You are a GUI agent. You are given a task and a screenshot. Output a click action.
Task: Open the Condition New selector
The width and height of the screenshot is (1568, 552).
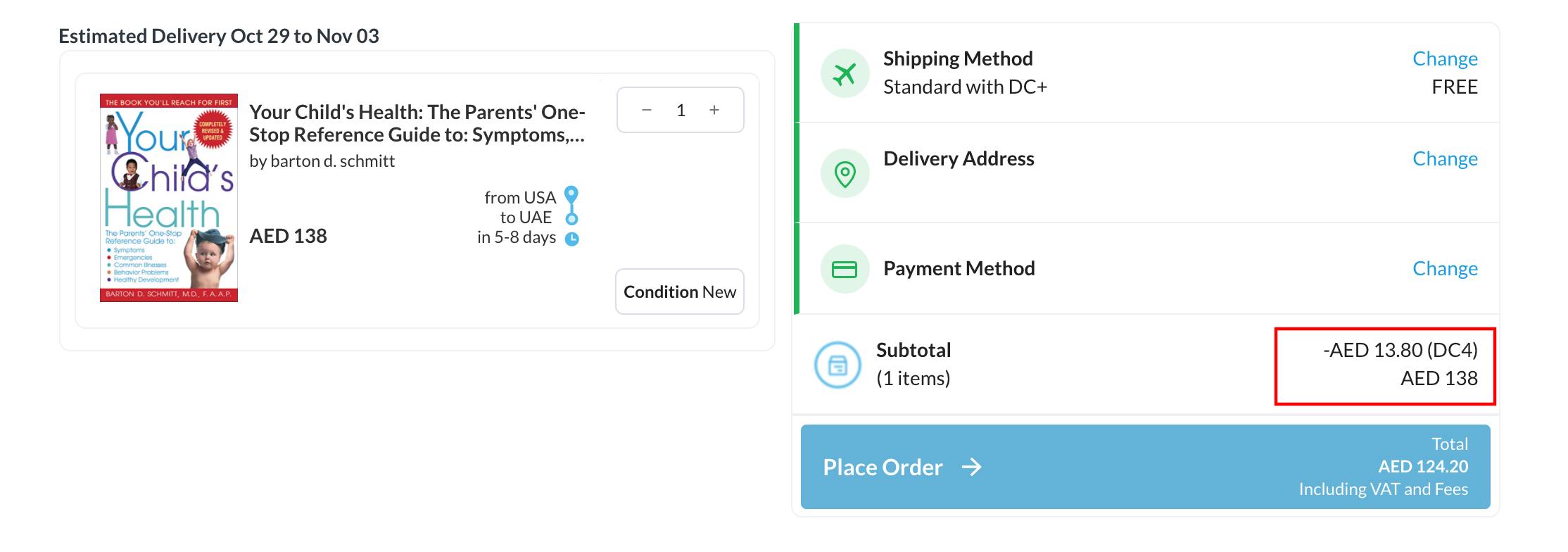pyautogui.click(x=680, y=291)
